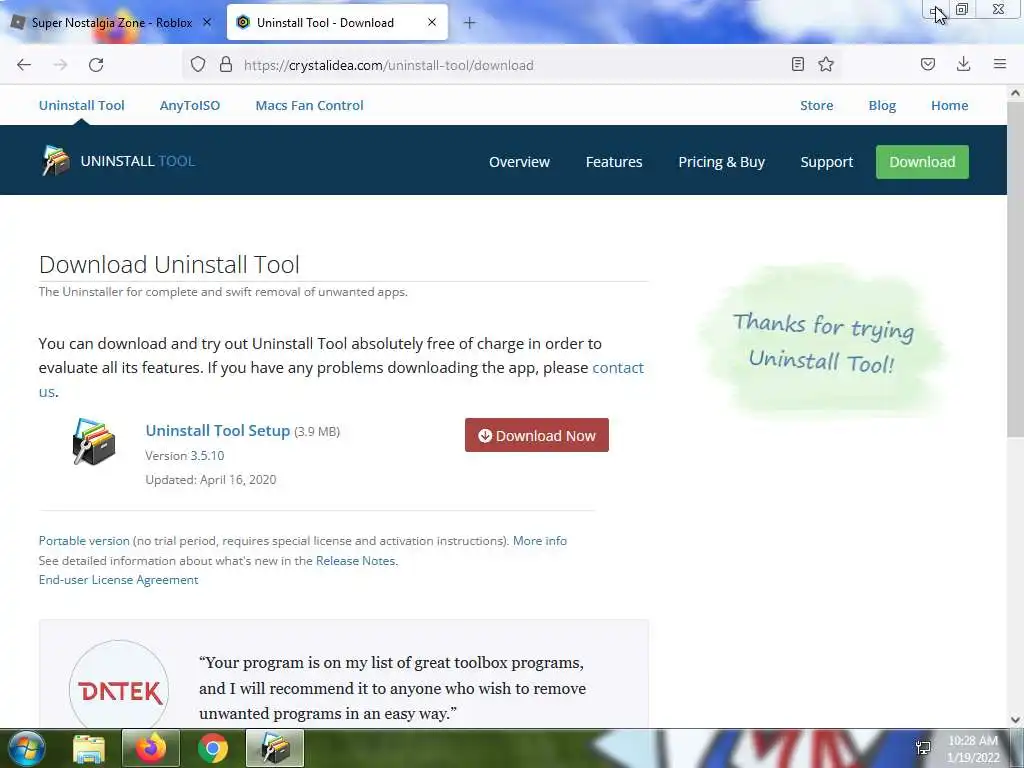This screenshot has width=1024, height=768.
Task: Click the green Download button
Action: point(922,162)
